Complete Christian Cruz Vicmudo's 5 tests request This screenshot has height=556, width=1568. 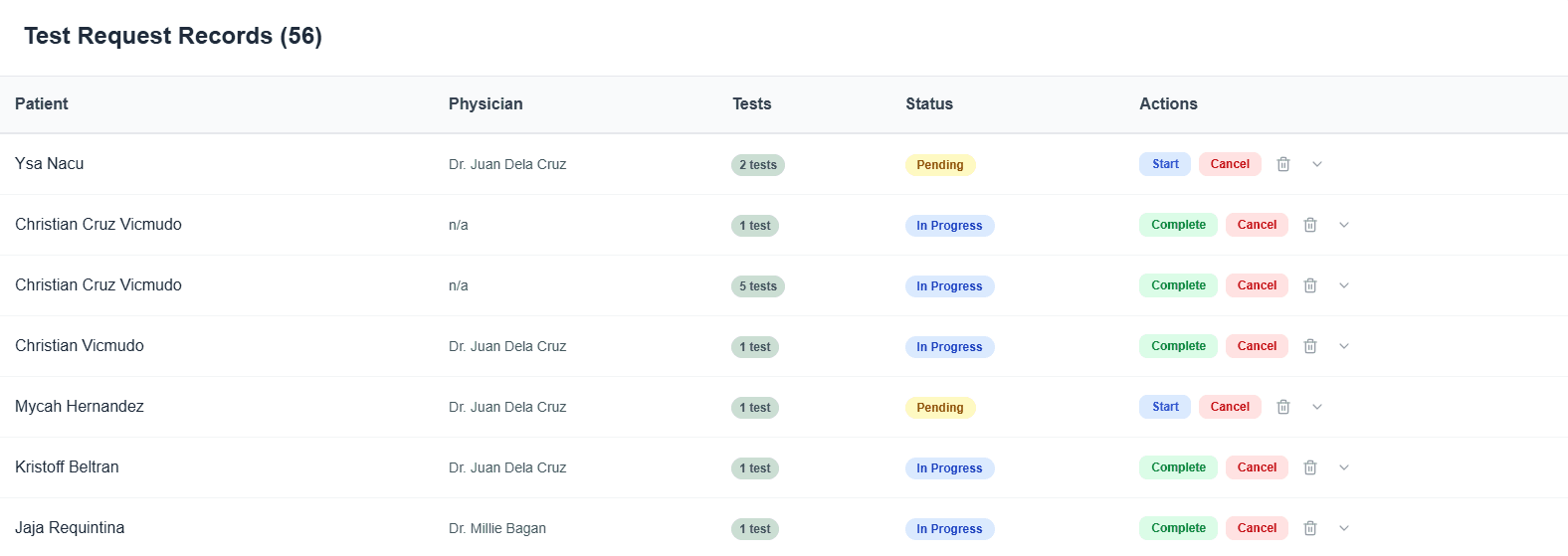pos(1178,285)
